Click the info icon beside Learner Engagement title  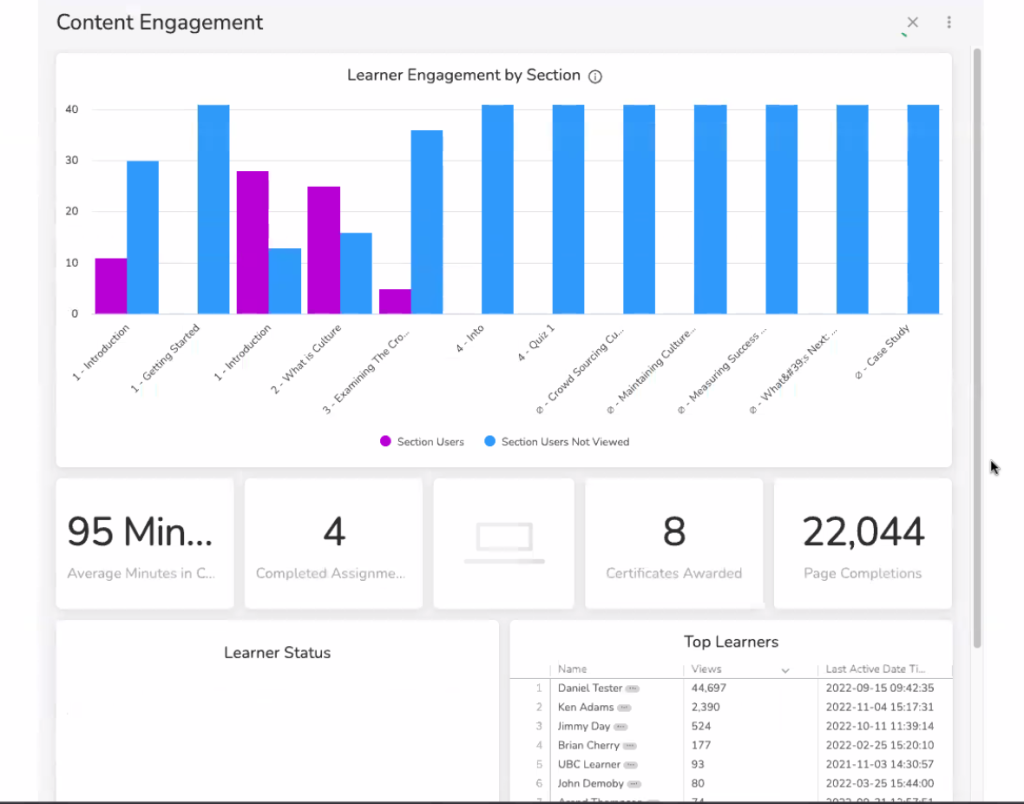tap(595, 76)
